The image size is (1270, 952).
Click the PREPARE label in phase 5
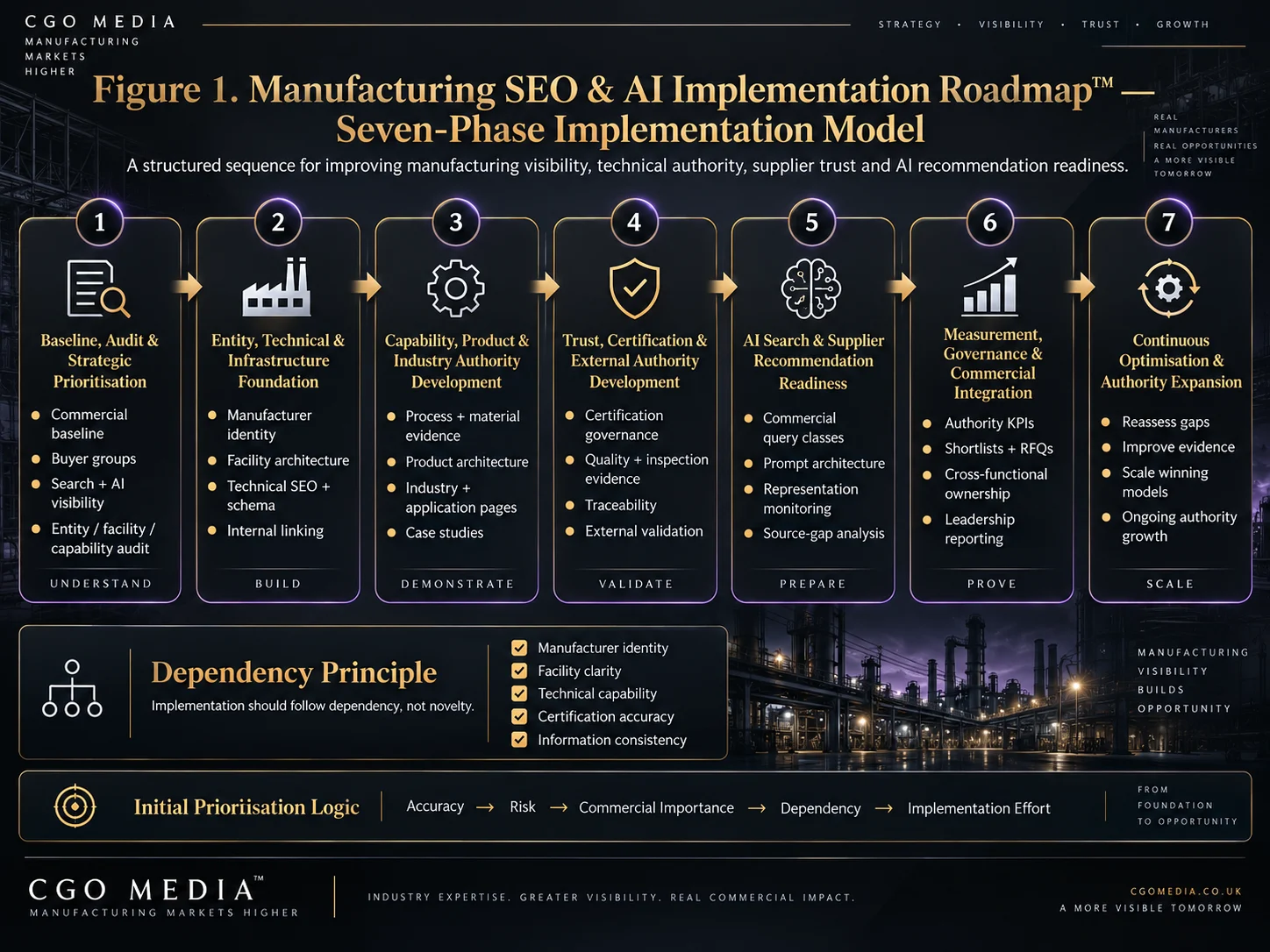(813, 584)
